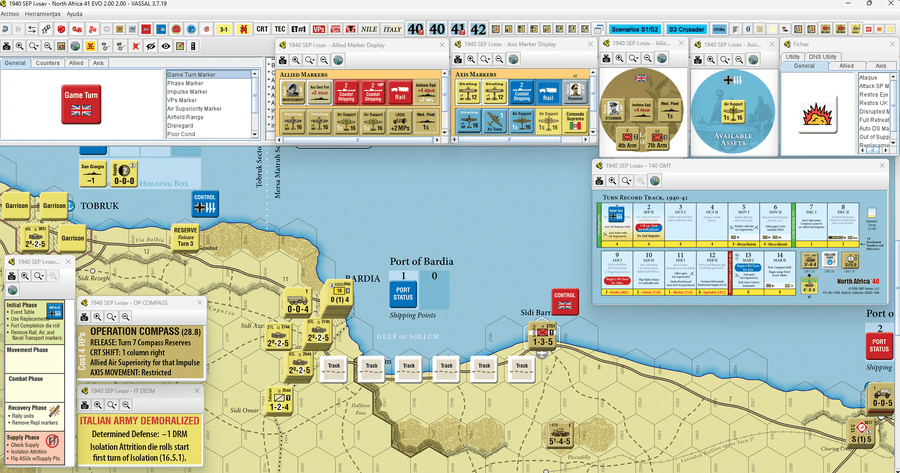Select the Axis tab in Fichas window
This screenshot has height=473, width=900.
880,66
